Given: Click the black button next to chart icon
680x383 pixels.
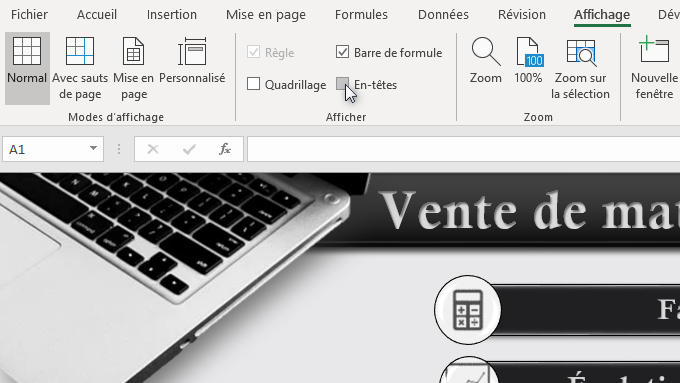Looking at the screenshot, I should pyautogui.click(x=585, y=373).
